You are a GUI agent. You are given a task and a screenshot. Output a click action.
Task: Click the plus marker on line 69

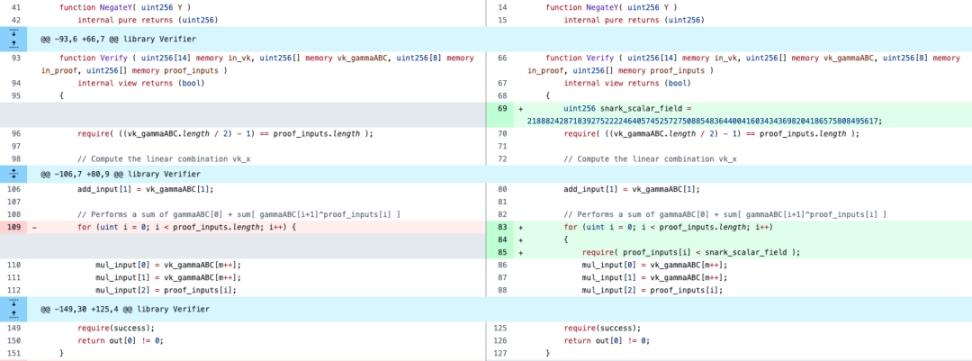coord(521,109)
